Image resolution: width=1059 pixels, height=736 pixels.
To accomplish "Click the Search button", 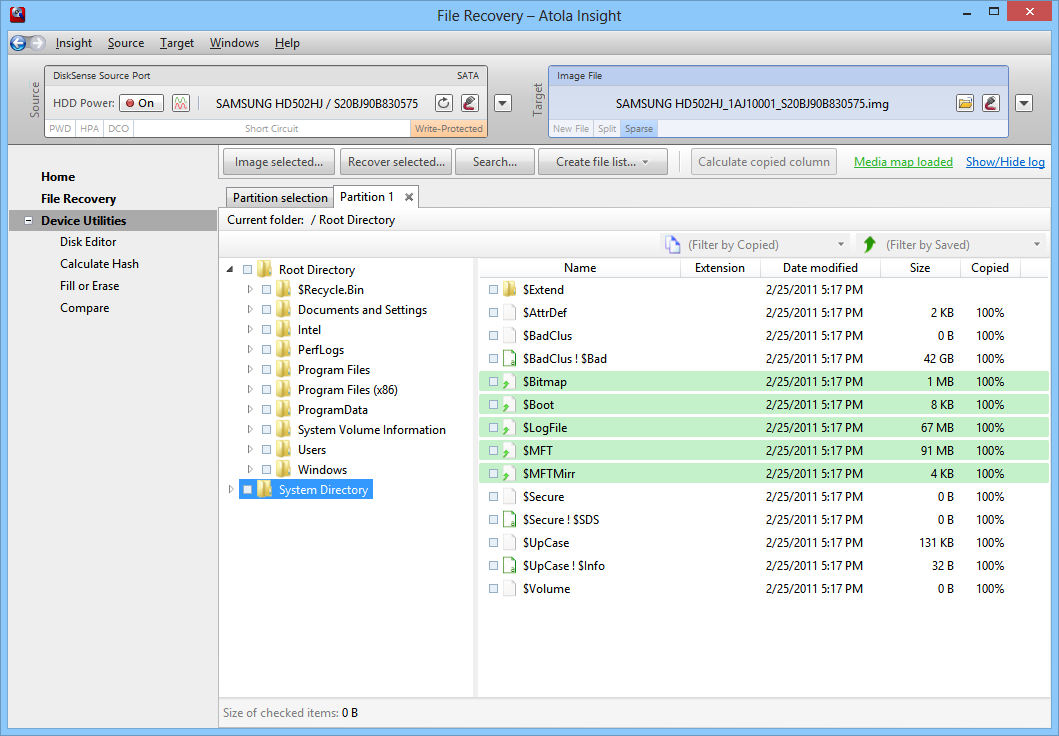I will [x=494, y=162].
